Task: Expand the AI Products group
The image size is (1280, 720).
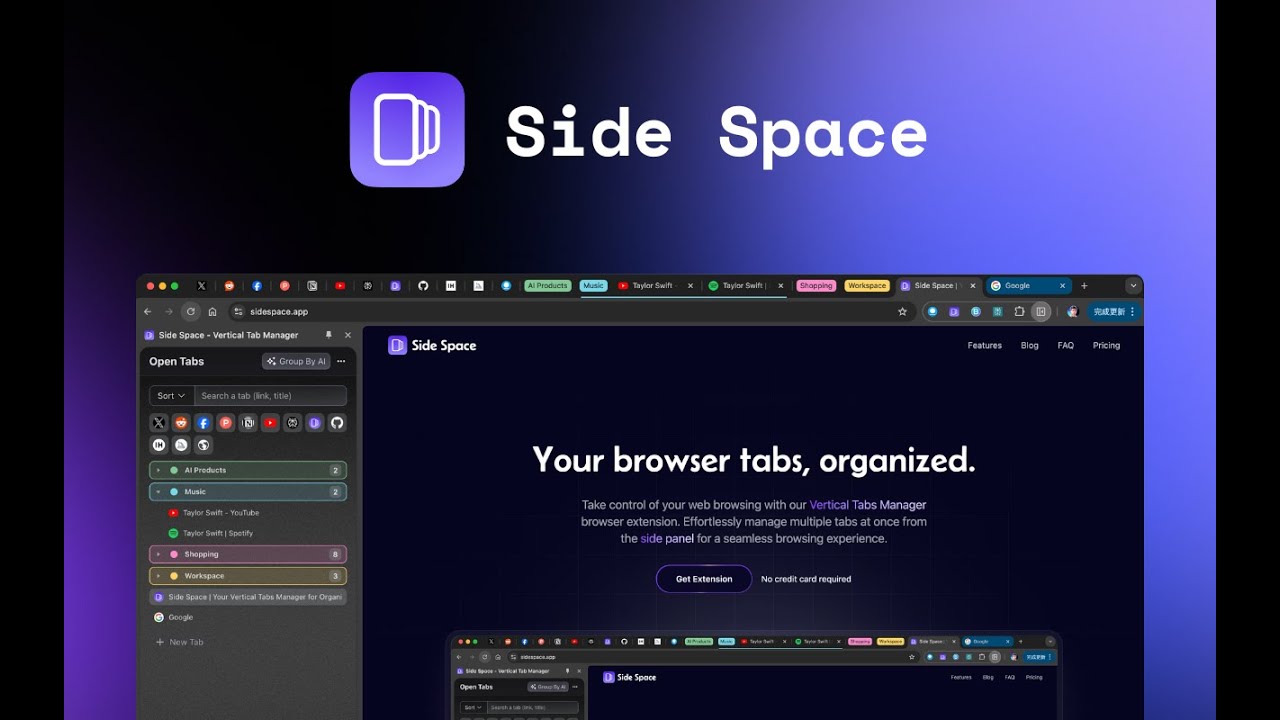Action: click(248, 470)
